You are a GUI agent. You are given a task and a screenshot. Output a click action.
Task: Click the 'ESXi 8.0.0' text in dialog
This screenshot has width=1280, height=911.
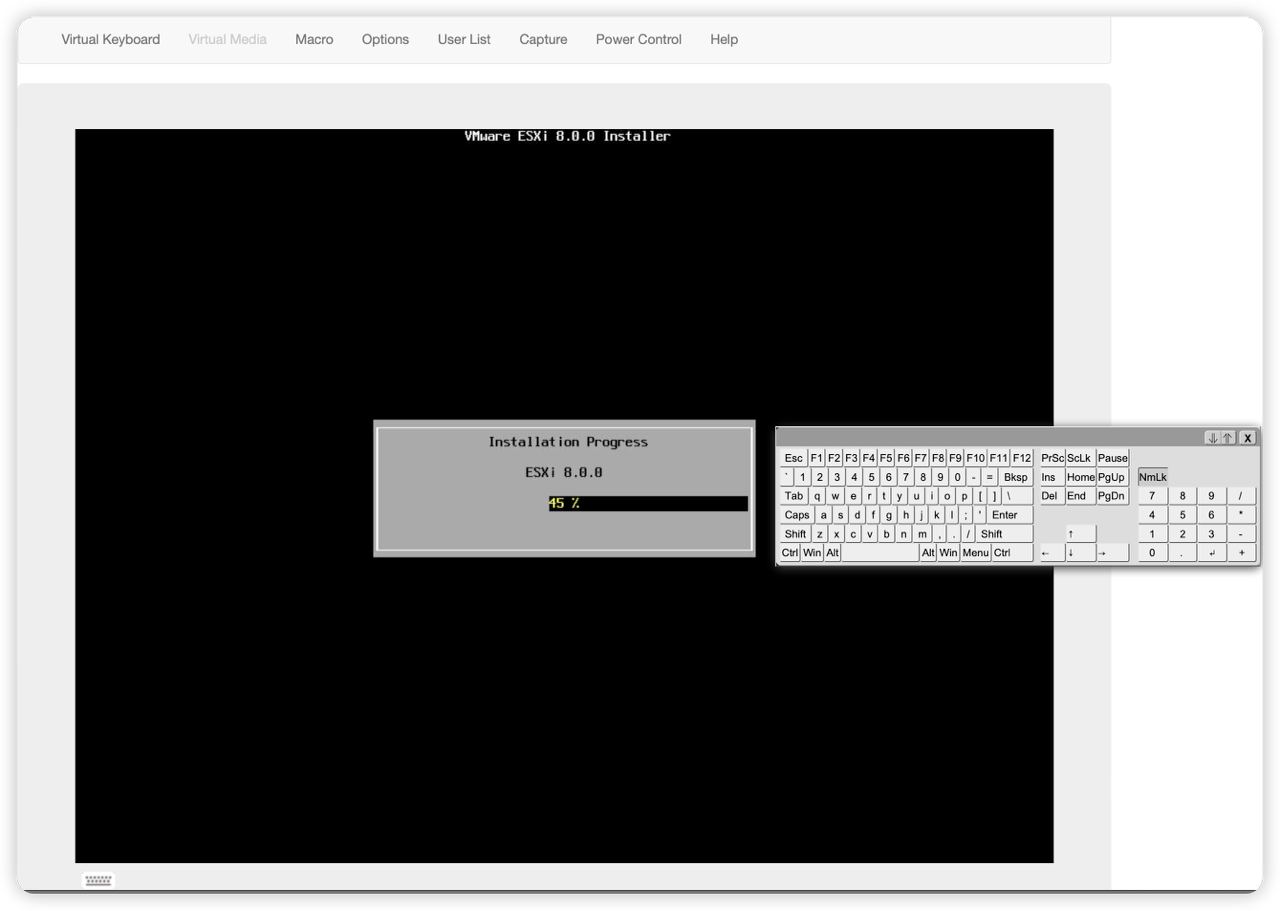(564, 472)
